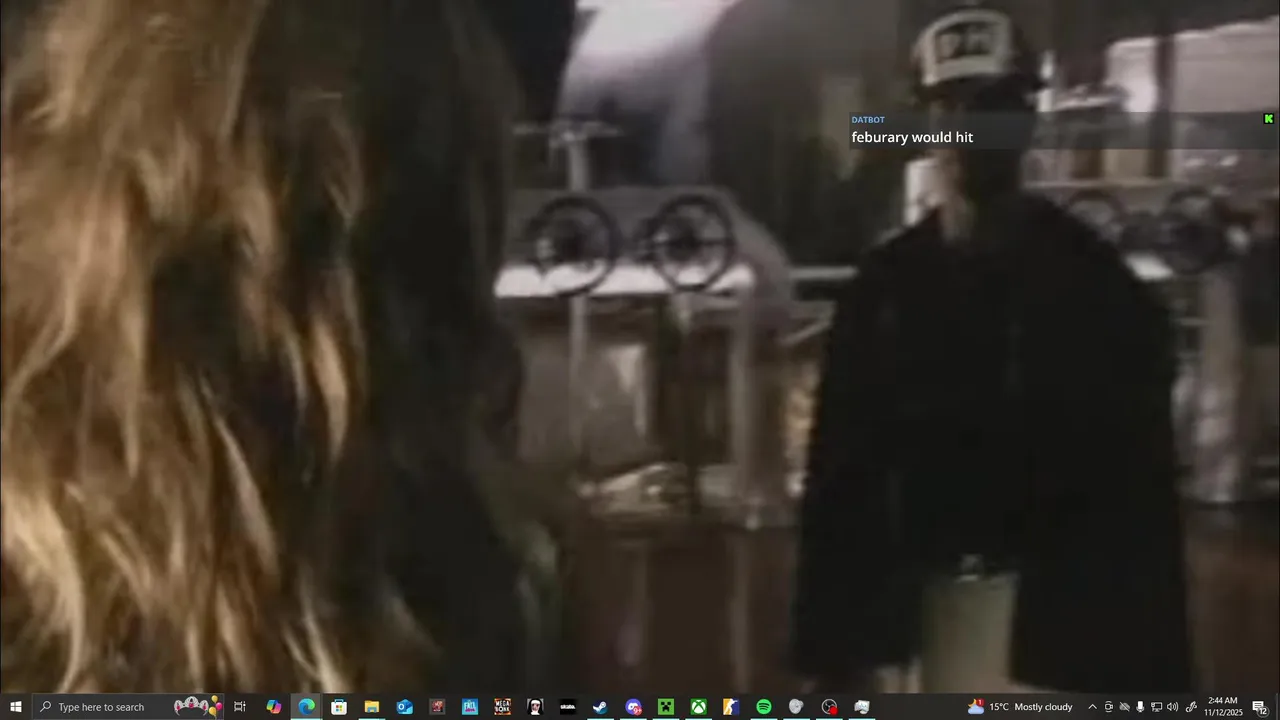This screenshot has height=720, width=1280.
Task: Open Spotify from the taskbar
Action: (764, 707)
